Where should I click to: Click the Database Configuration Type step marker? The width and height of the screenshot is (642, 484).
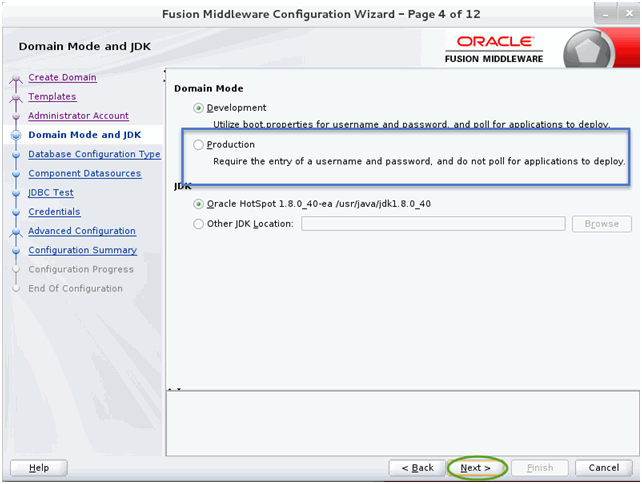pos(16,155)
